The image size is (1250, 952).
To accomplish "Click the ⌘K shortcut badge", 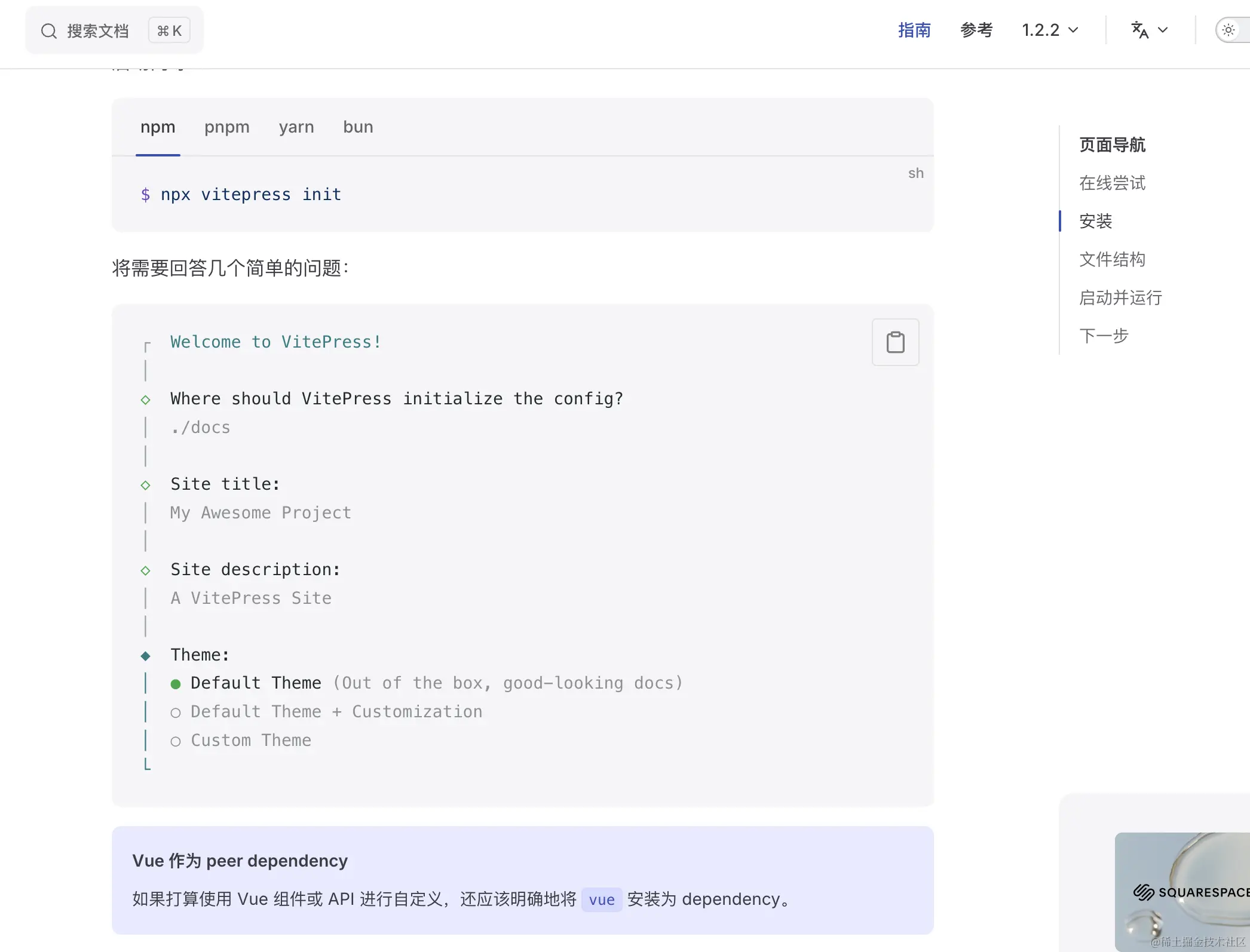I will pyautogui.click(x=169, y=31).
